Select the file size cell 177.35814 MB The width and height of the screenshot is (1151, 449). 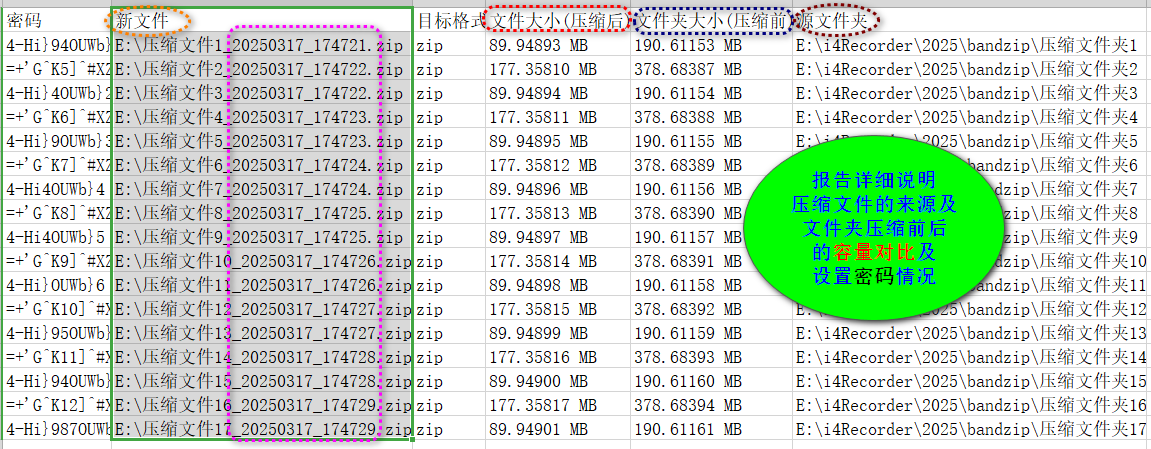[x=558, y=261]
